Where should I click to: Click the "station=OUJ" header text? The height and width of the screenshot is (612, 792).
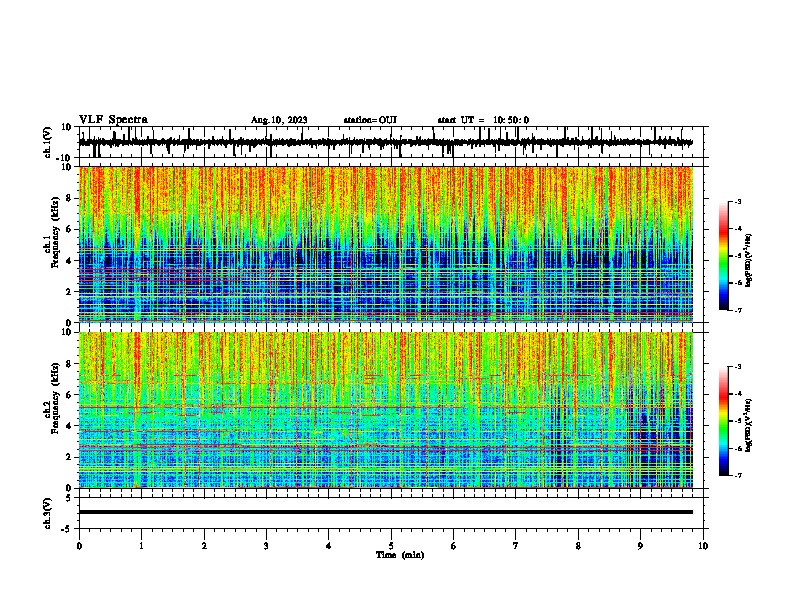coord(370,120)
